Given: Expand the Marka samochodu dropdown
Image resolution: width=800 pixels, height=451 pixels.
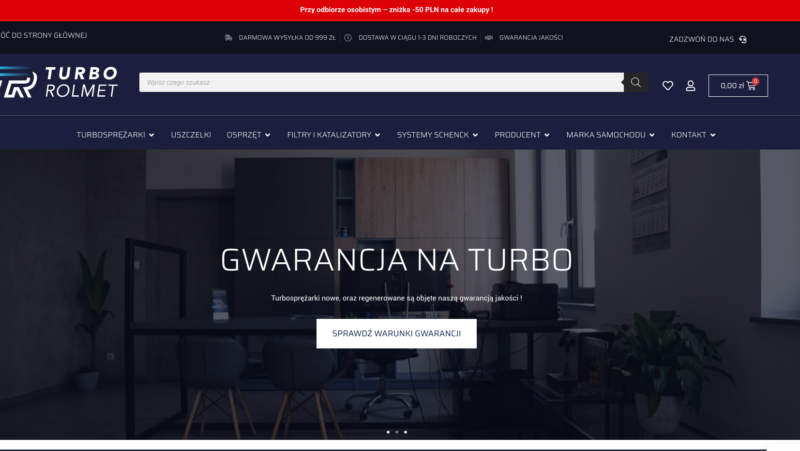Looking at the screenshot, I should click(610, 135).
